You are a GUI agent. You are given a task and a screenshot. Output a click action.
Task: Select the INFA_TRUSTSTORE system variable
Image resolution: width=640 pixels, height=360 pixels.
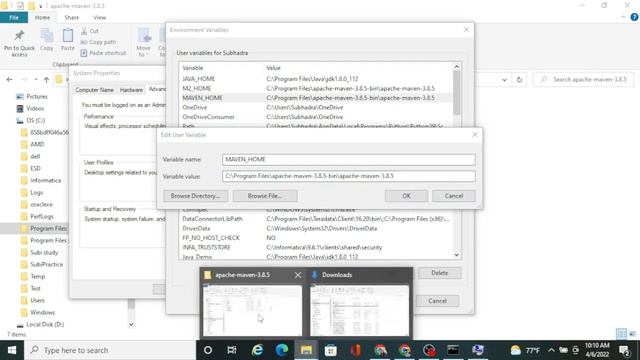pos(316,247)
